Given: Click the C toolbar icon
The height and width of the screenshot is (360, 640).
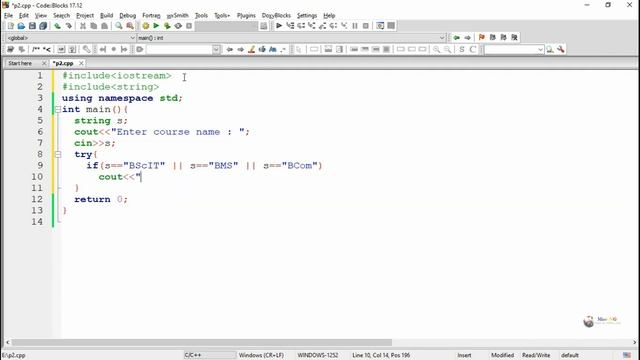Looking at the screenshot, I should [473, 49].
